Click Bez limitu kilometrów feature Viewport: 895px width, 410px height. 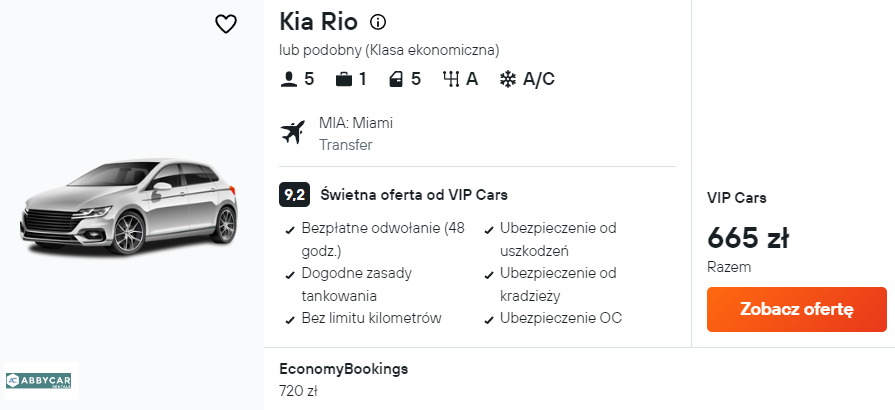371,318
